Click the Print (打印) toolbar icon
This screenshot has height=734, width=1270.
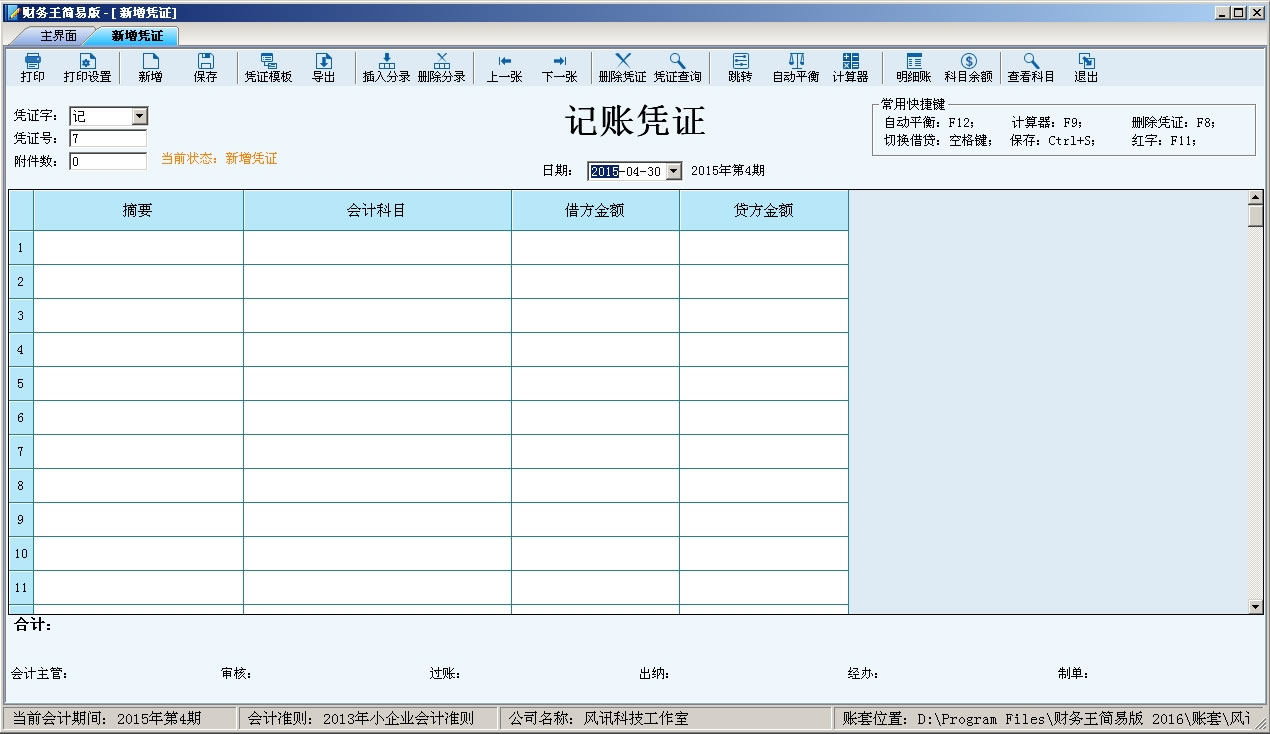[x=32, y=68]
